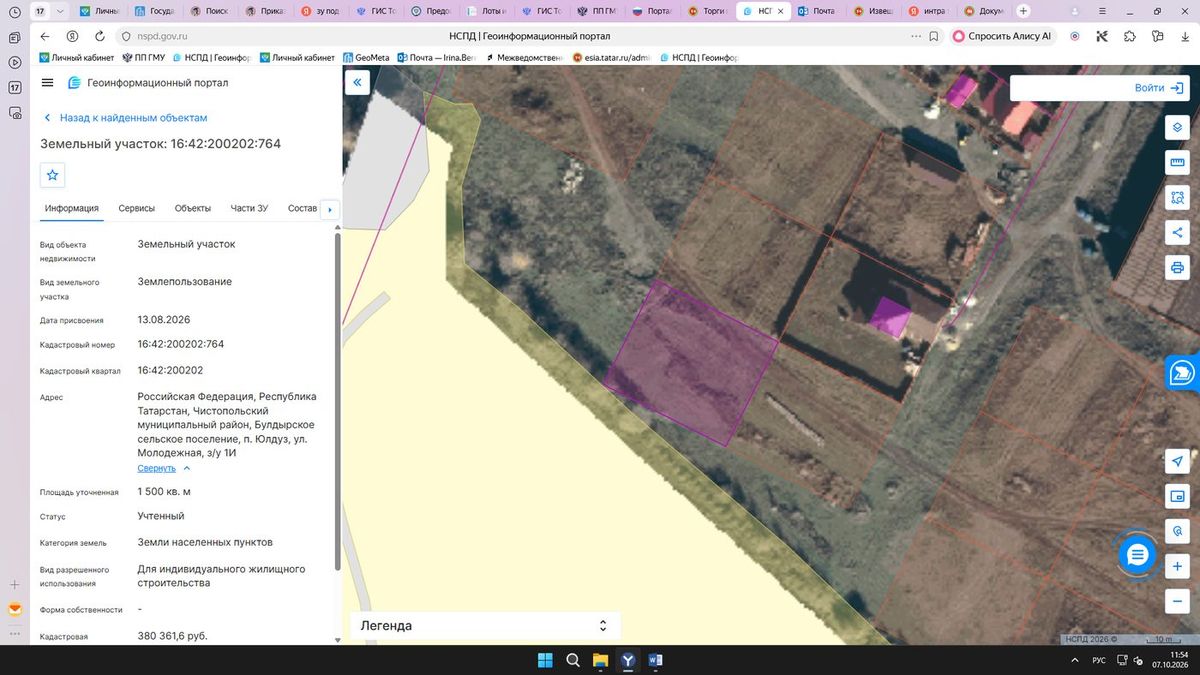The width and height of the screenshot is (1200, 675).
Task: Select the area search tool
Action: click(x=1177, y=198)
